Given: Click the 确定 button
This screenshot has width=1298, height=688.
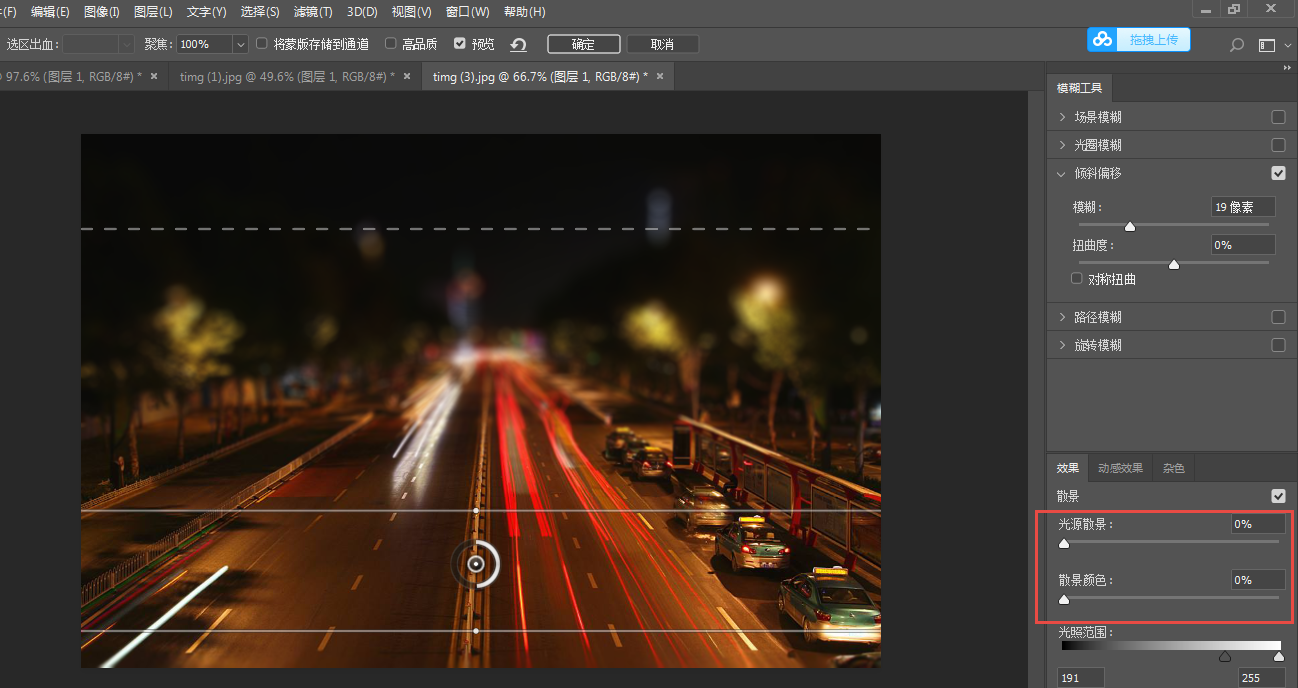Looking at the screenshot, I should pos(583,44).
